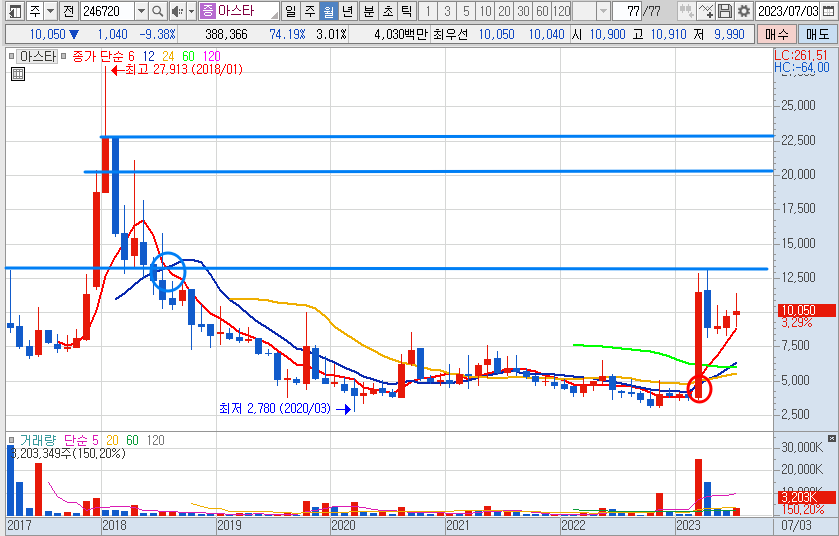Click the date field 2023/07/03
The image size is (839, 536).
pos(787,11)
